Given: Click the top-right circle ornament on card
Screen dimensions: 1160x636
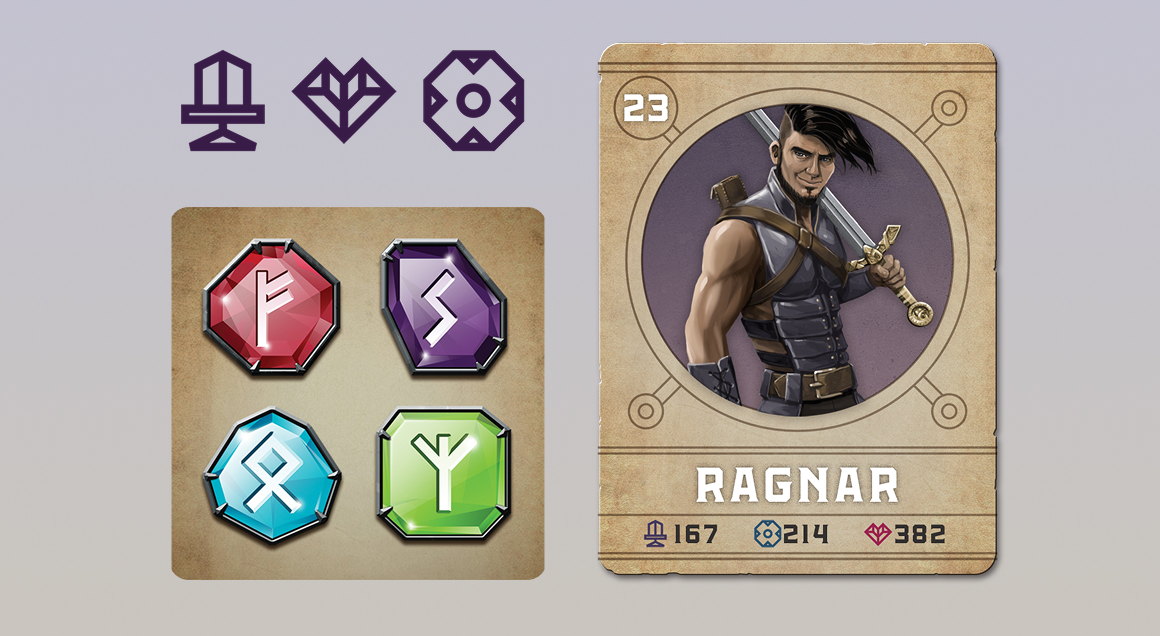Looking at the screenshot, I should (948, 109).
